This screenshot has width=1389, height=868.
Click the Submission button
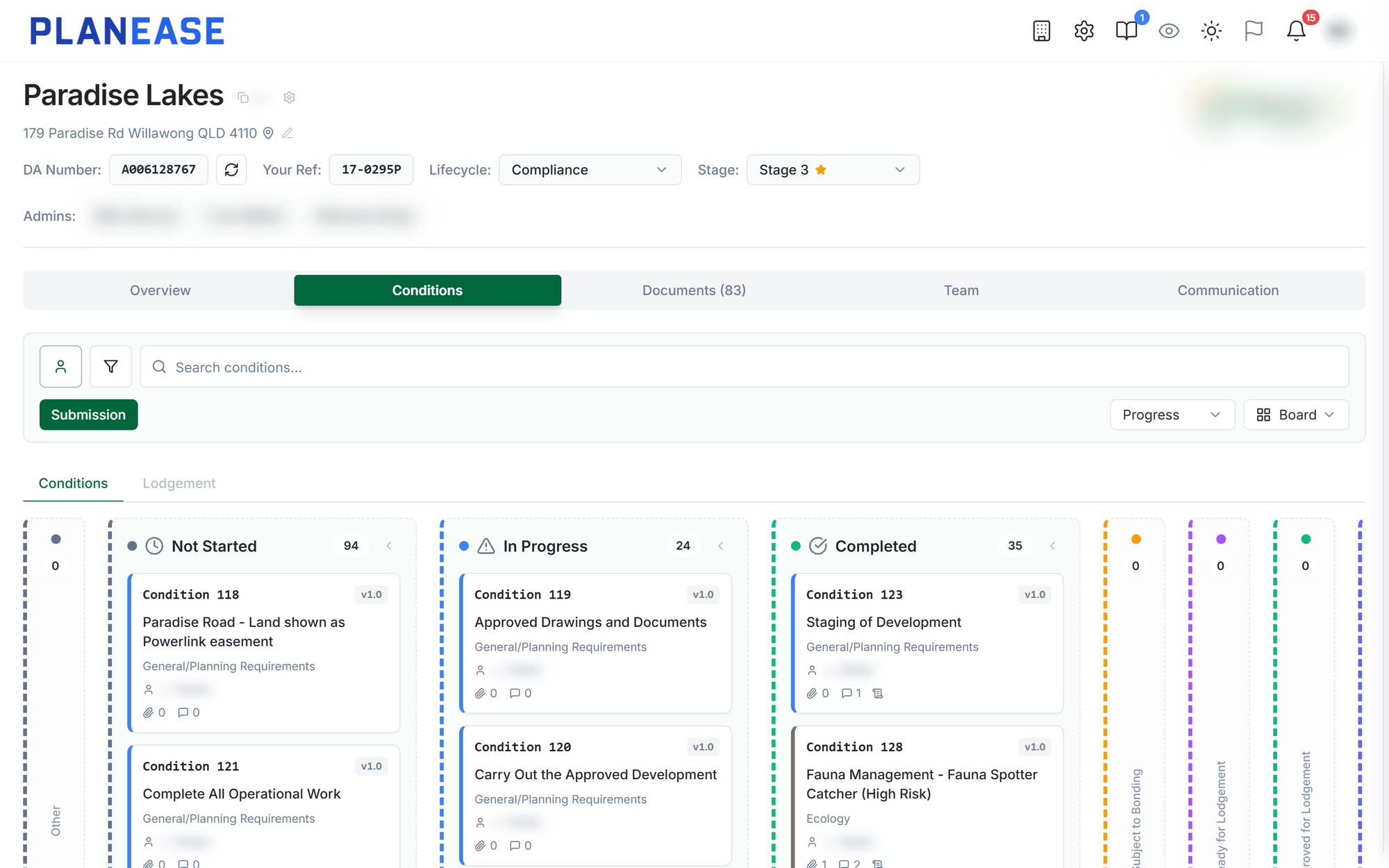[88, 415]
